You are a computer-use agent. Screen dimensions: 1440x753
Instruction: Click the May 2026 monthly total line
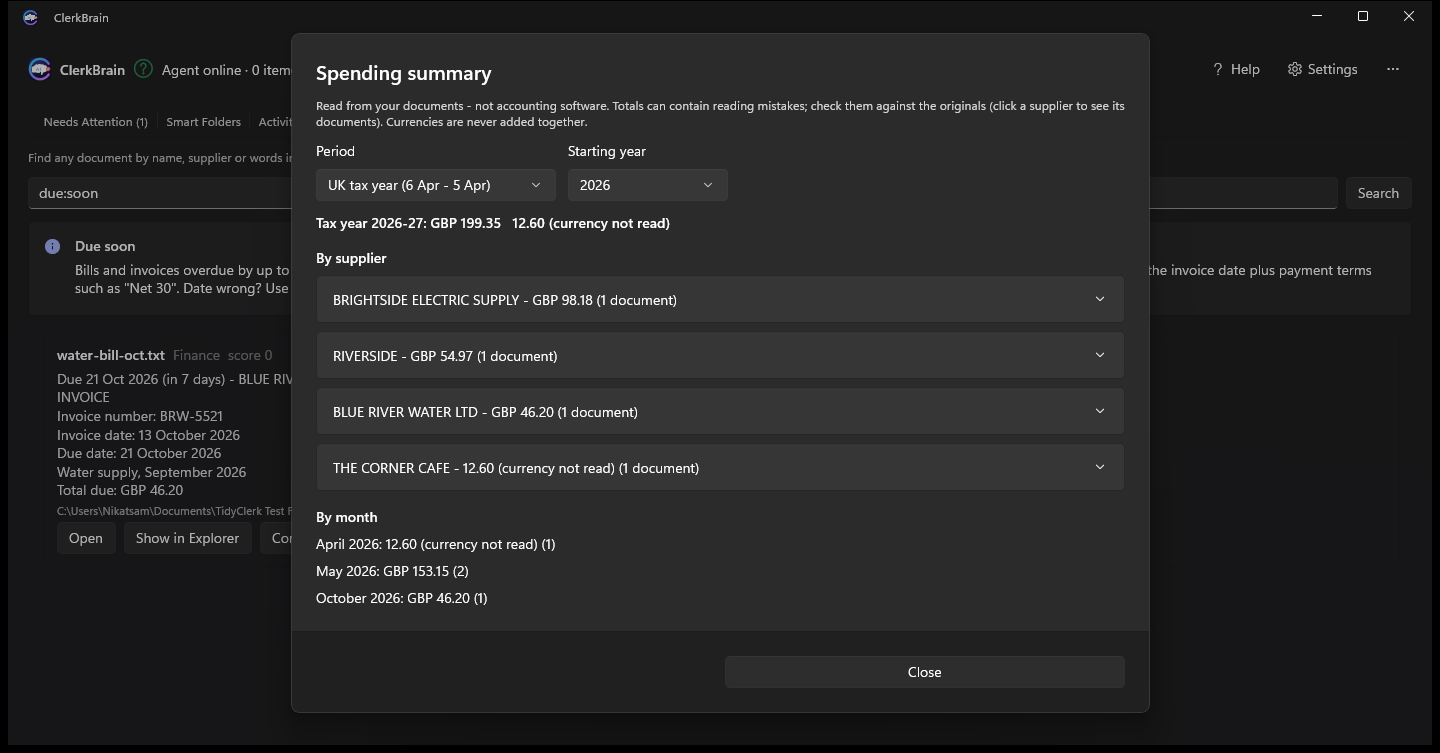(392, 571)
